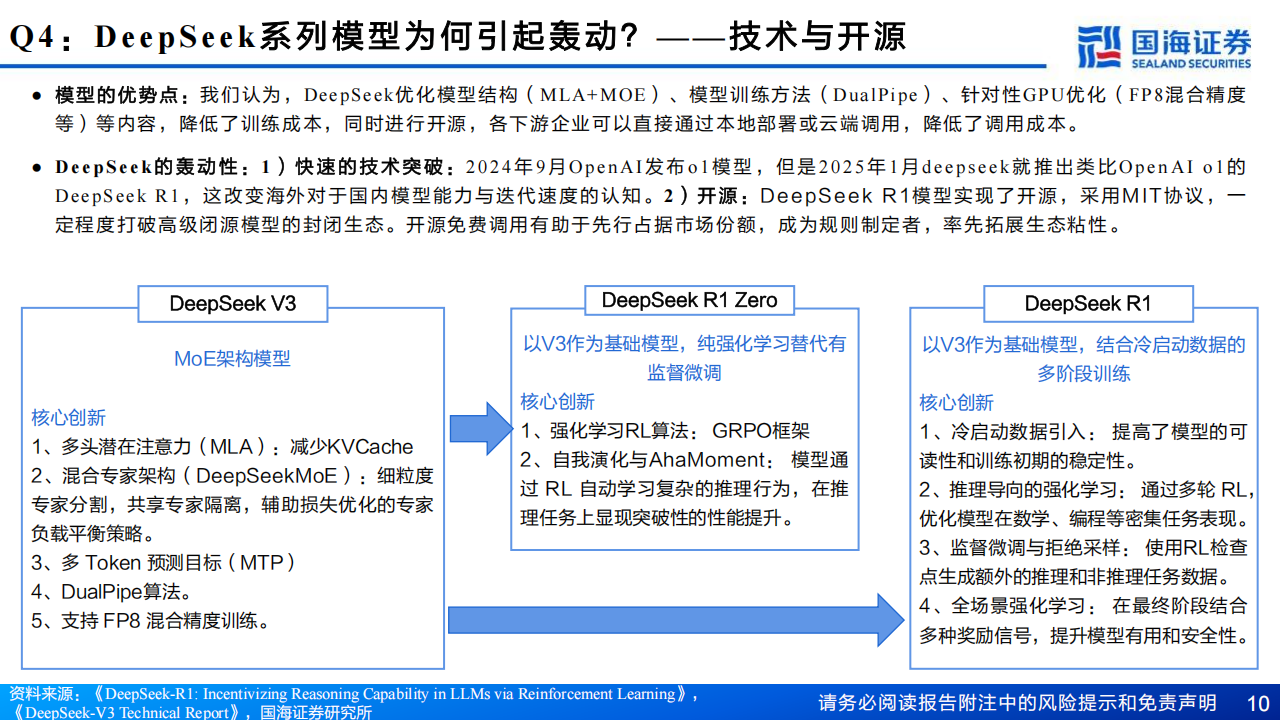1280x720 pixels.
Task: Click '纯强化学习替代有监督微调' subtitle in R1 Zero box
Action: pyautogui.click(x=685, y=358)
